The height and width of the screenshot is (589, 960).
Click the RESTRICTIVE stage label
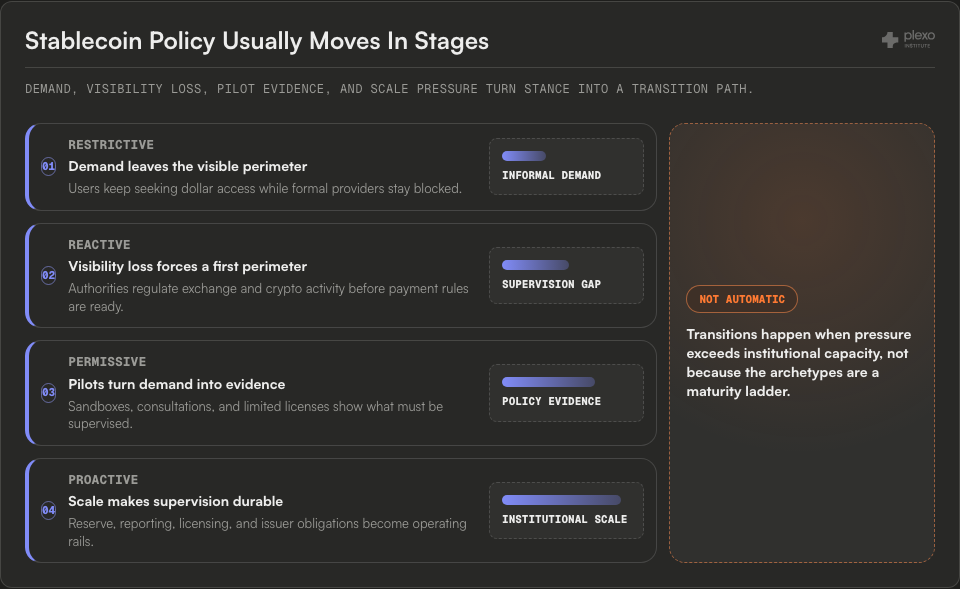(111, 145)
